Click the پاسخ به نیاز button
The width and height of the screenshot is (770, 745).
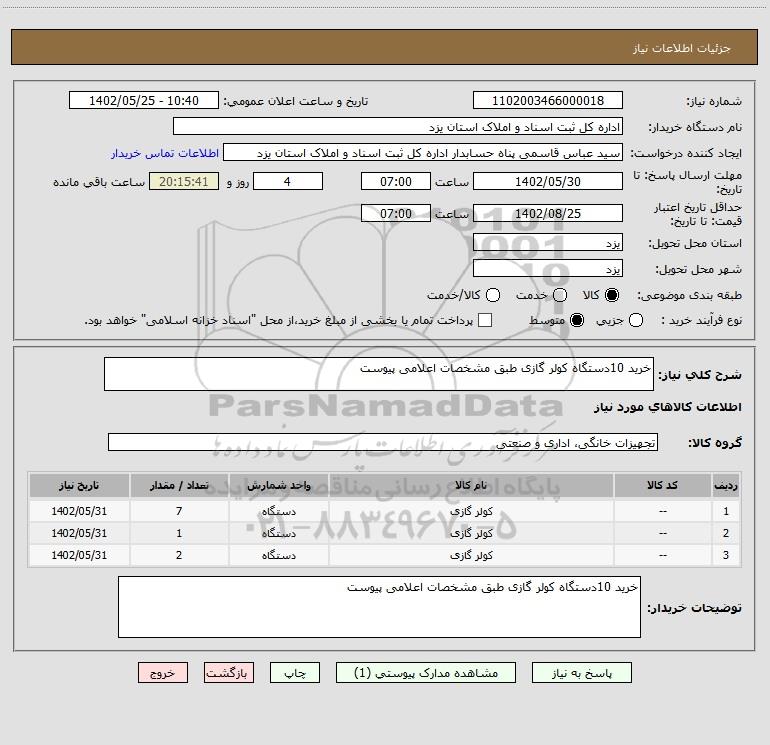tap(582, 673)
